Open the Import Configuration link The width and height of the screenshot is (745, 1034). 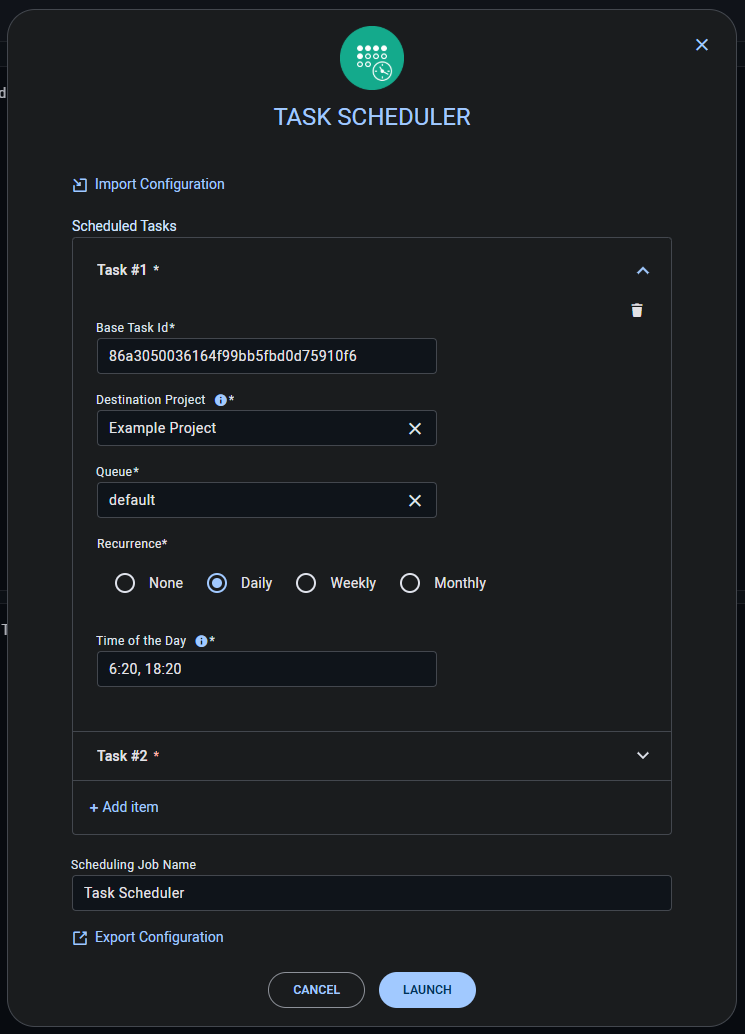(x=159, y=184)
